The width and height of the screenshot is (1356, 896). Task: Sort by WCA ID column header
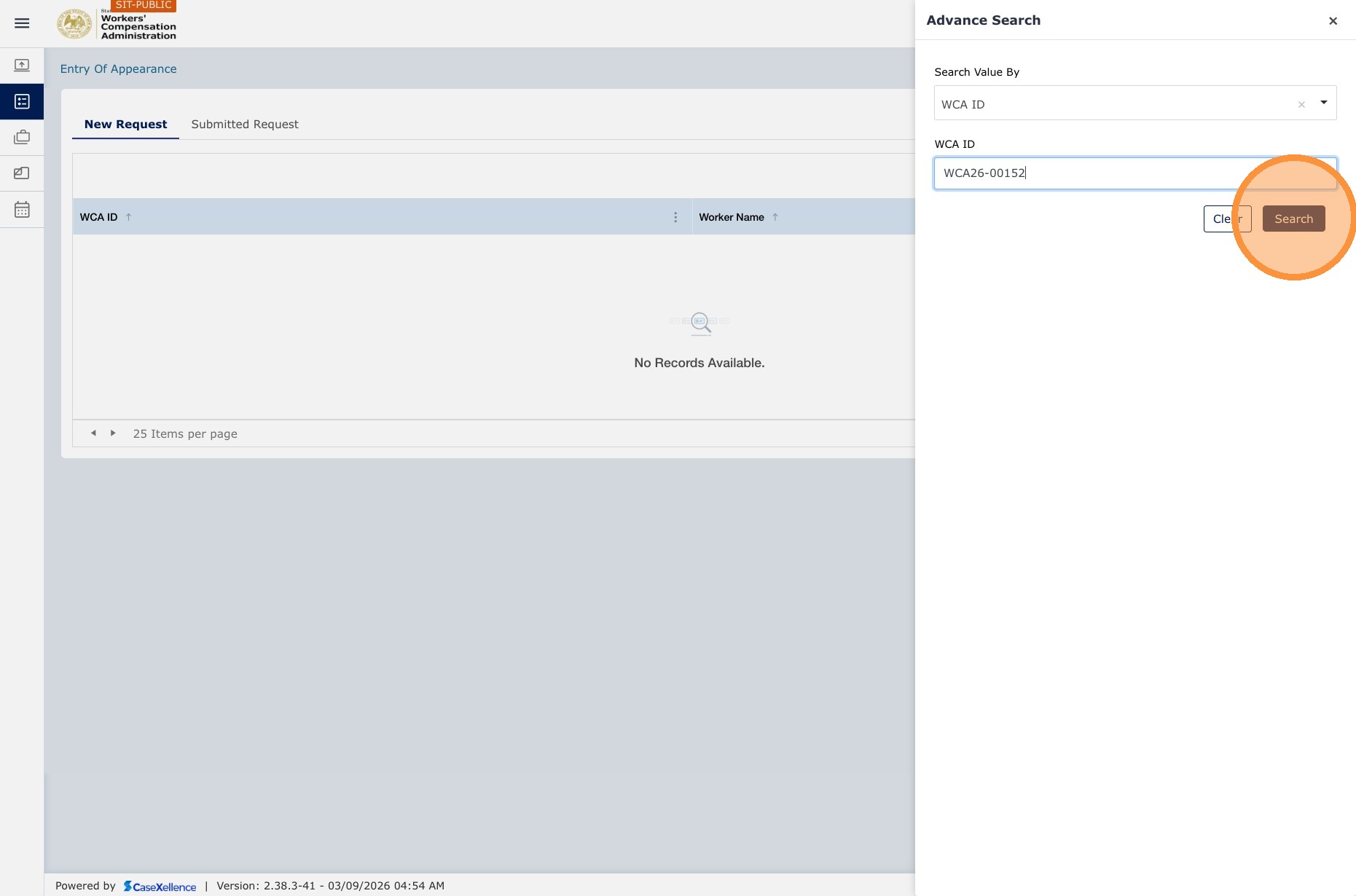click(98, 217)
